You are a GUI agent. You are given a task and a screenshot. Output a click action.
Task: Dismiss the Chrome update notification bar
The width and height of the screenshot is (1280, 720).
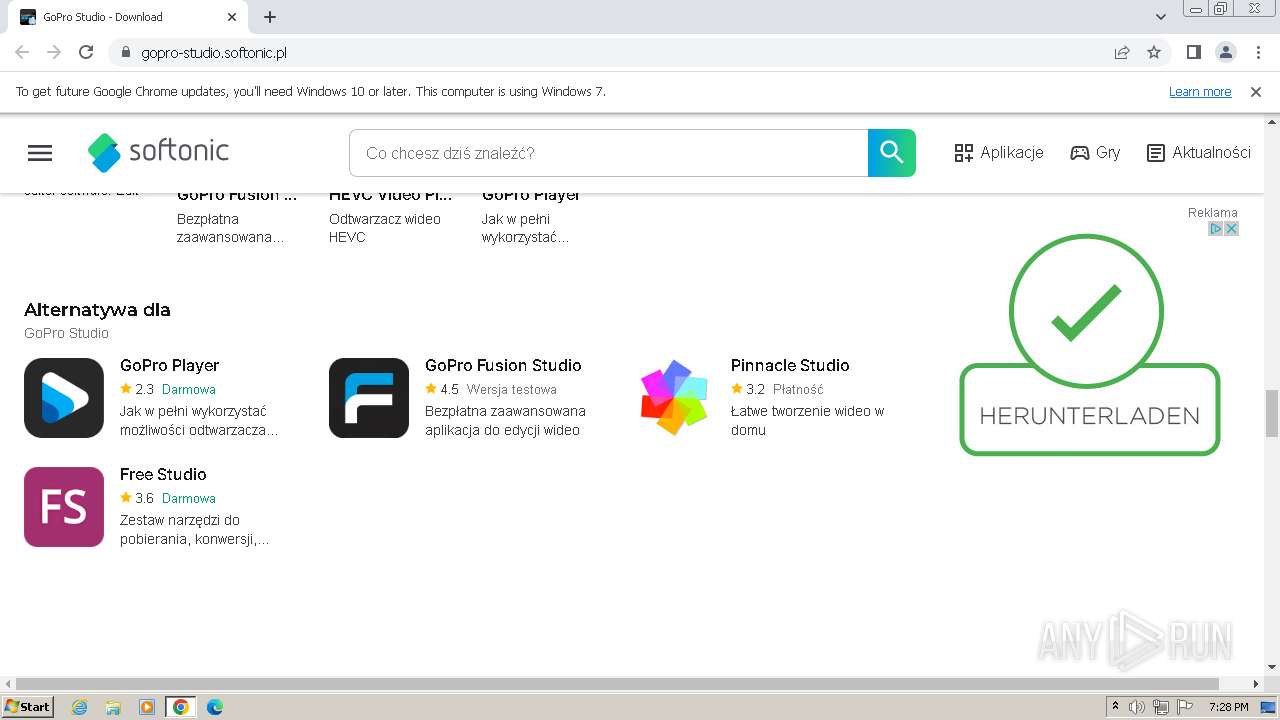tap(1256, 92)
